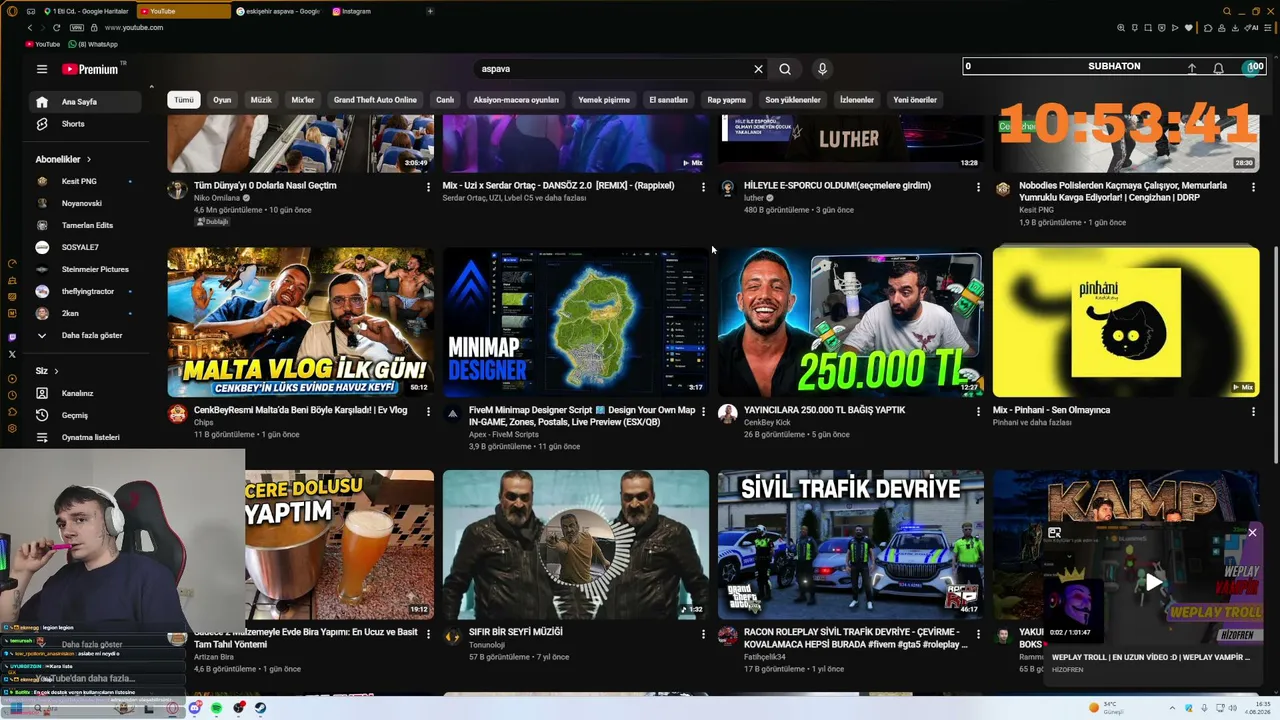Click the YouTube Premium logo
Viewport: 1280px width, 720px height.
coord(90,69)
